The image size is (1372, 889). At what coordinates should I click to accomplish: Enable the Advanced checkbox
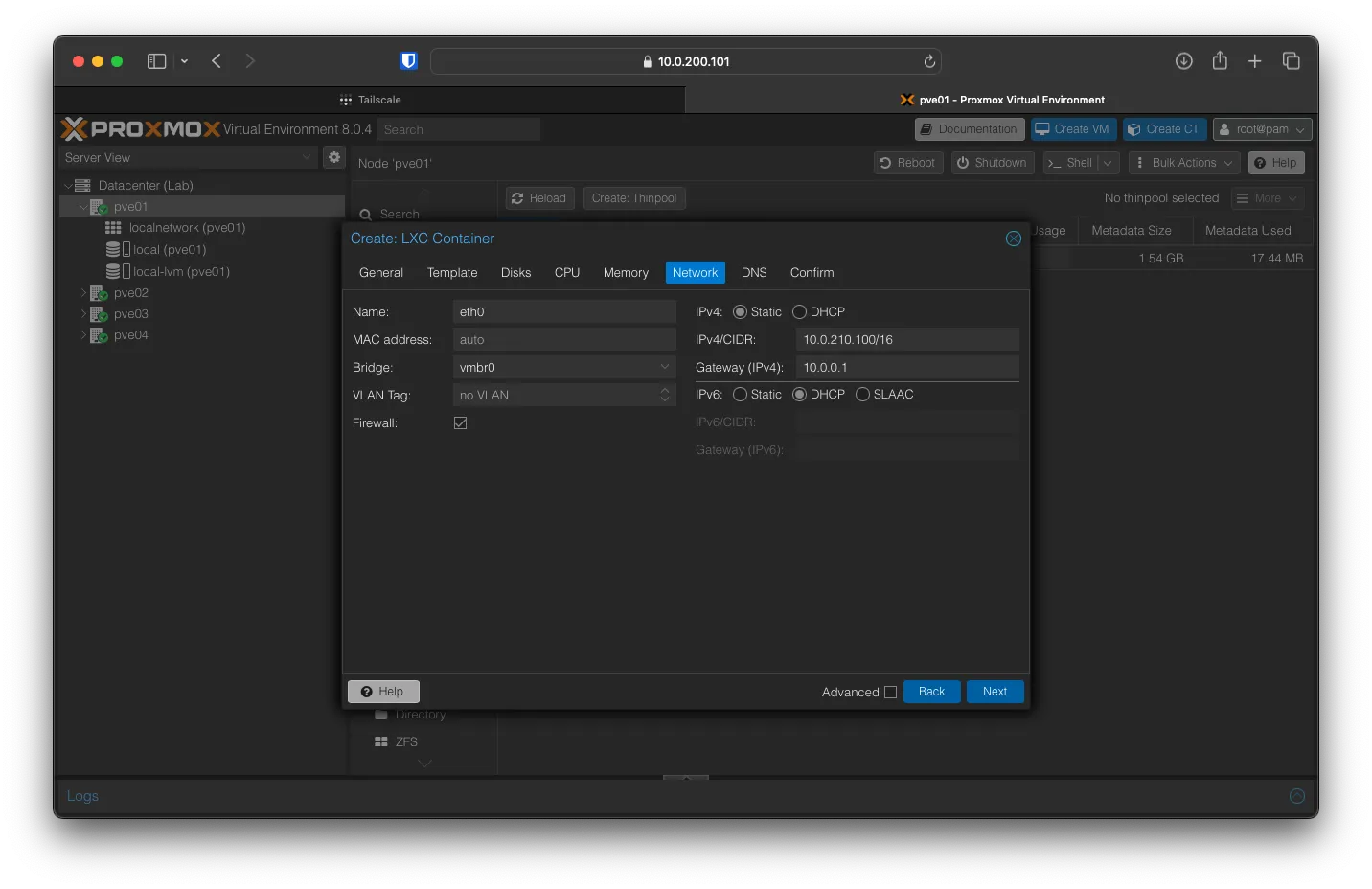(890, 692)
